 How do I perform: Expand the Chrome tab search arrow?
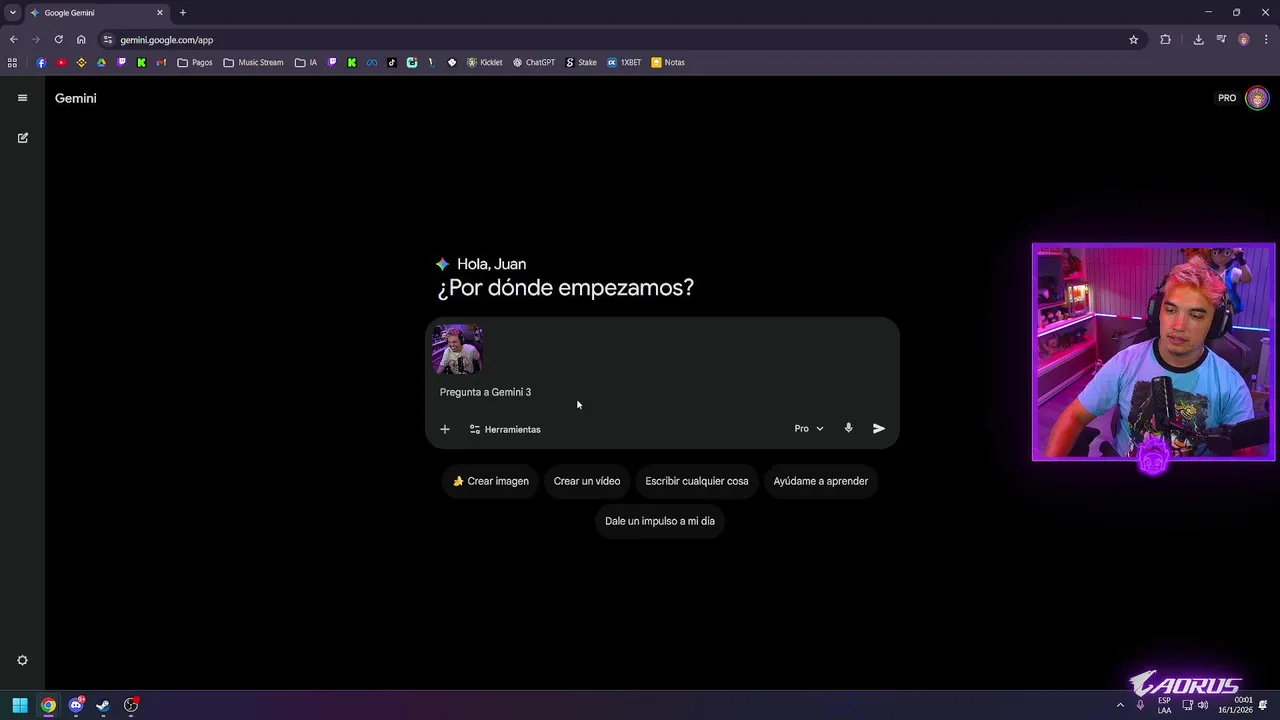[13, 13]
